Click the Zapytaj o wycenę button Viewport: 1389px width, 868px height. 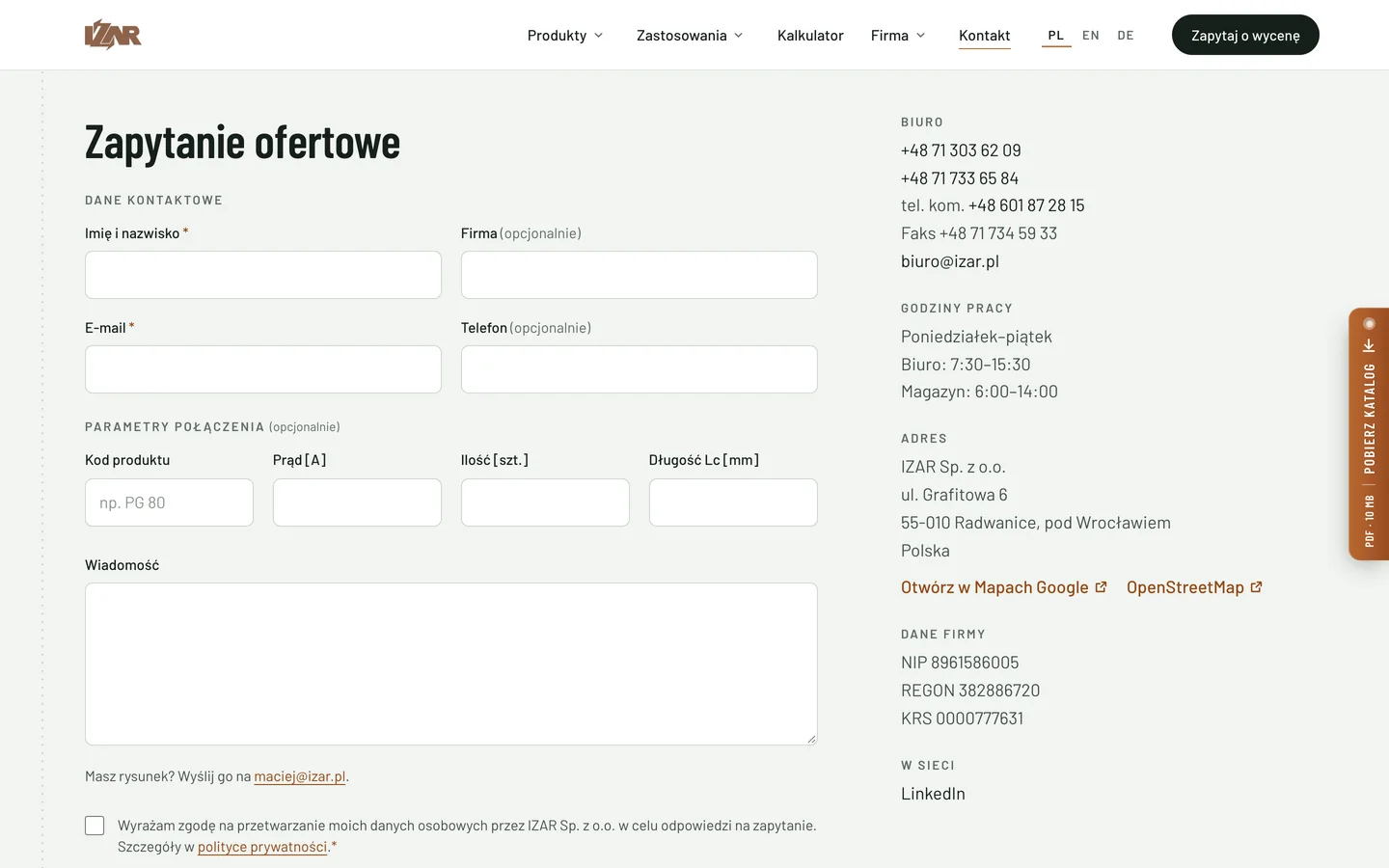coord(1245,35)
